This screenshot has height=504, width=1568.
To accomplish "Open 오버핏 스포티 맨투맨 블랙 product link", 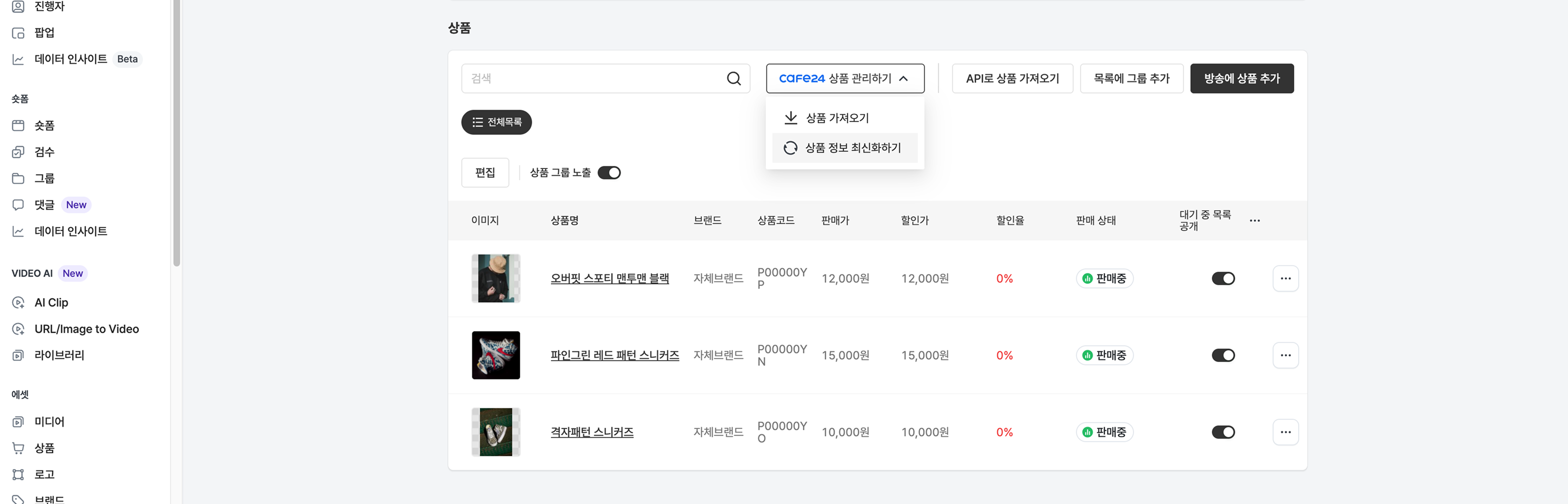I will click(x=609, y=278).
